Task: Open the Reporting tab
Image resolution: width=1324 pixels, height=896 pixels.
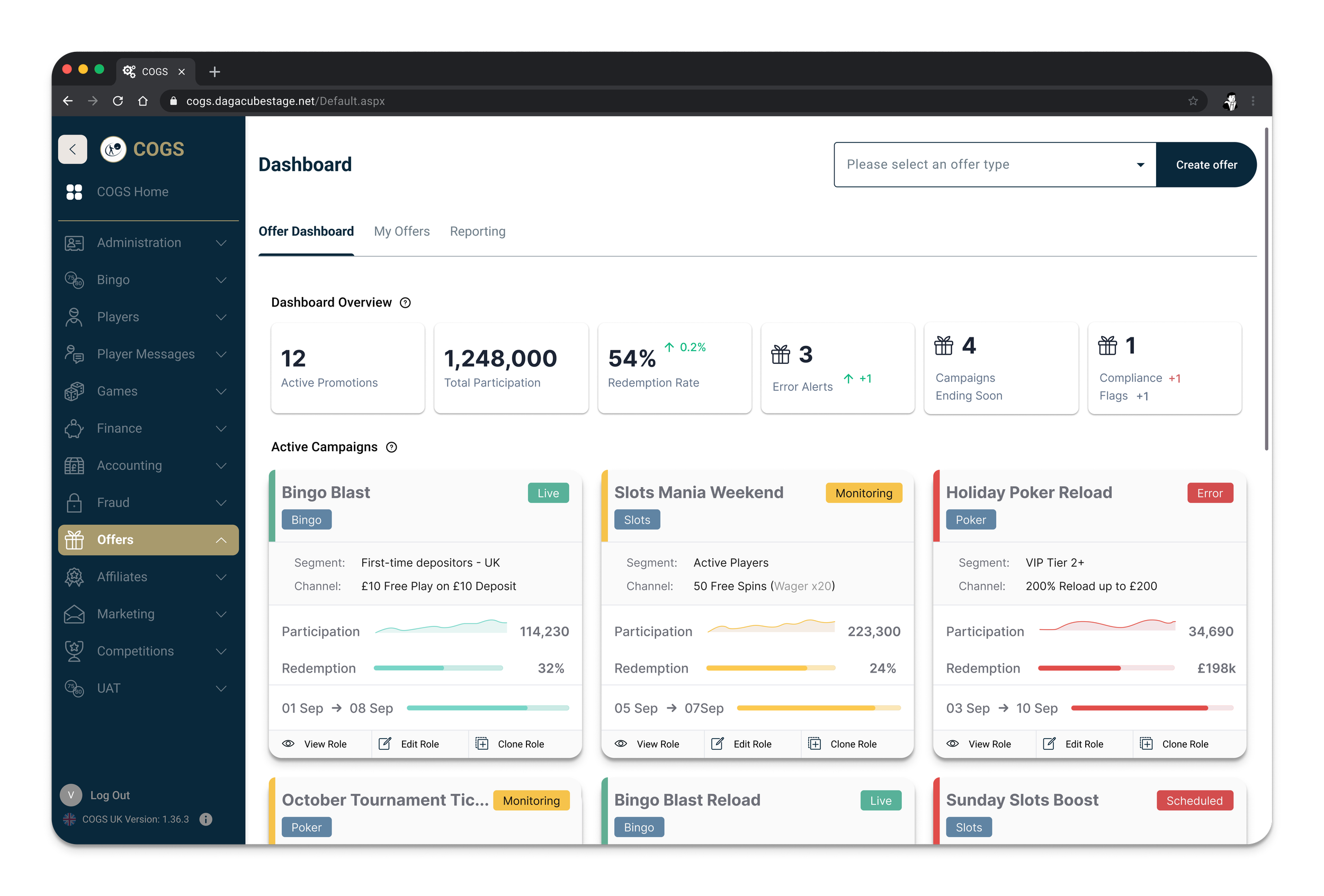Action: (477, 231)
